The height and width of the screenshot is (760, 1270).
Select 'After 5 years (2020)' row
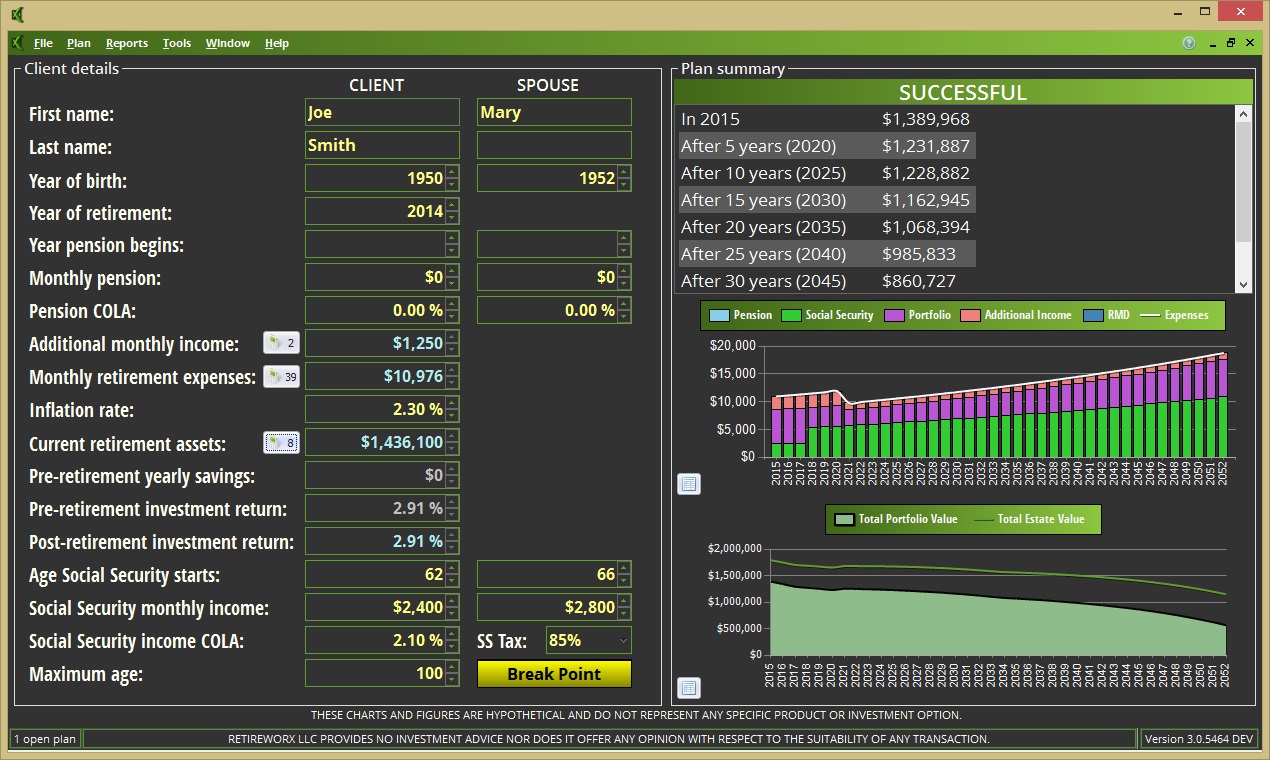pyautogui.click(x=827, y=146)
